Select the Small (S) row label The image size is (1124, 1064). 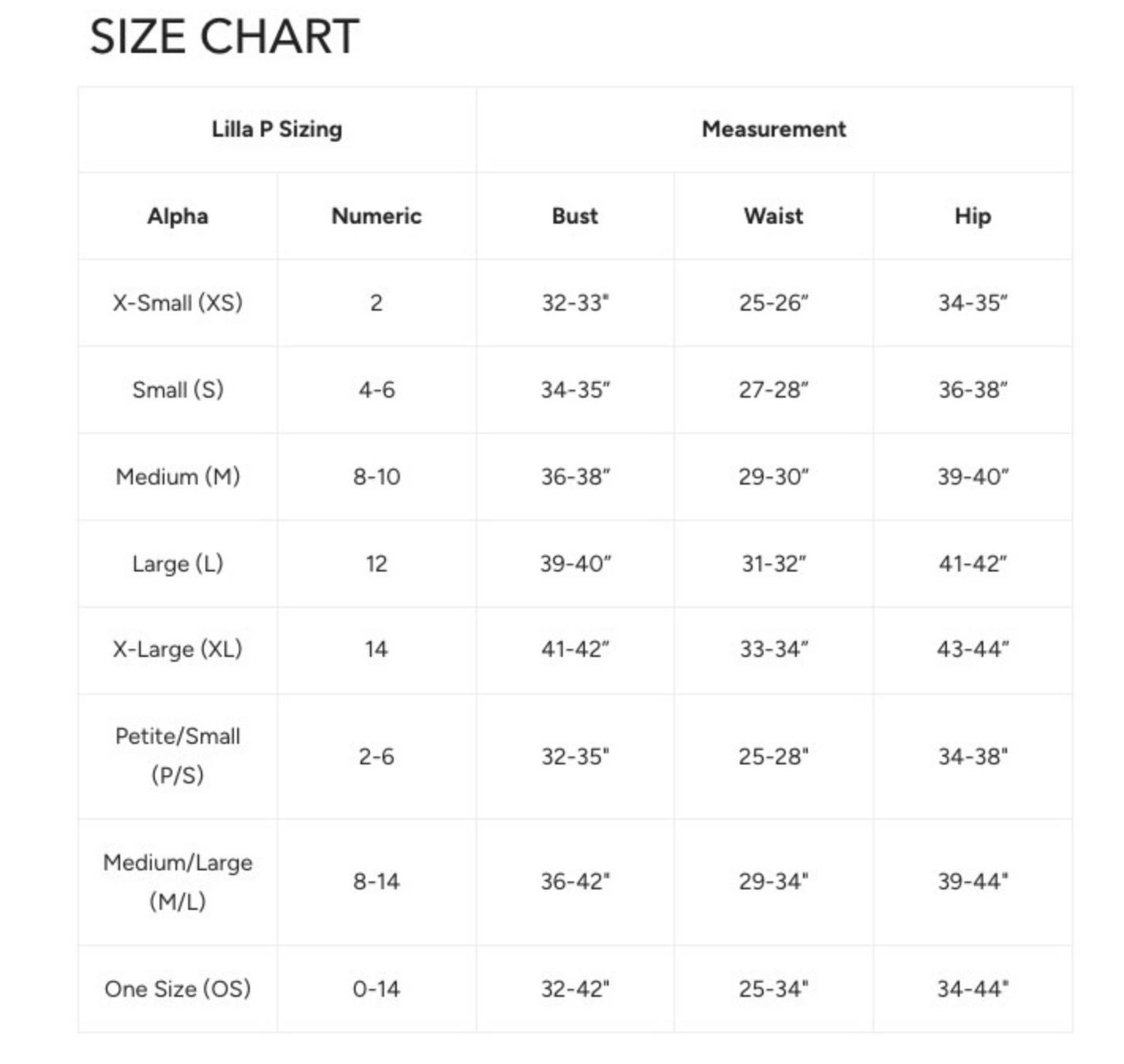[x=178, y=390]
